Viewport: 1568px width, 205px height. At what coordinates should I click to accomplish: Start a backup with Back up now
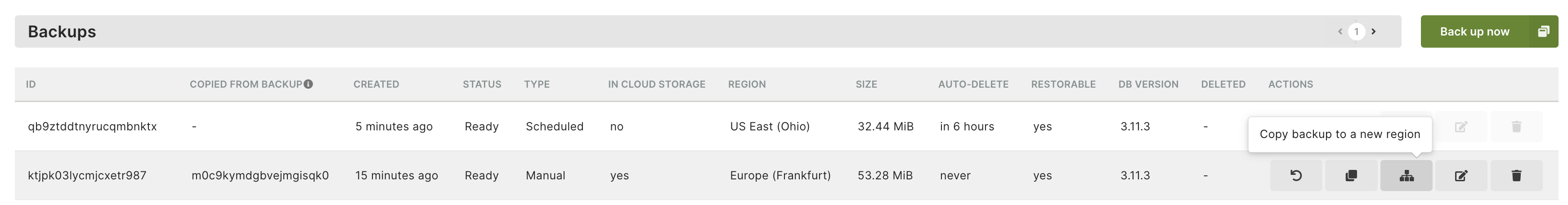(1474, 31)
